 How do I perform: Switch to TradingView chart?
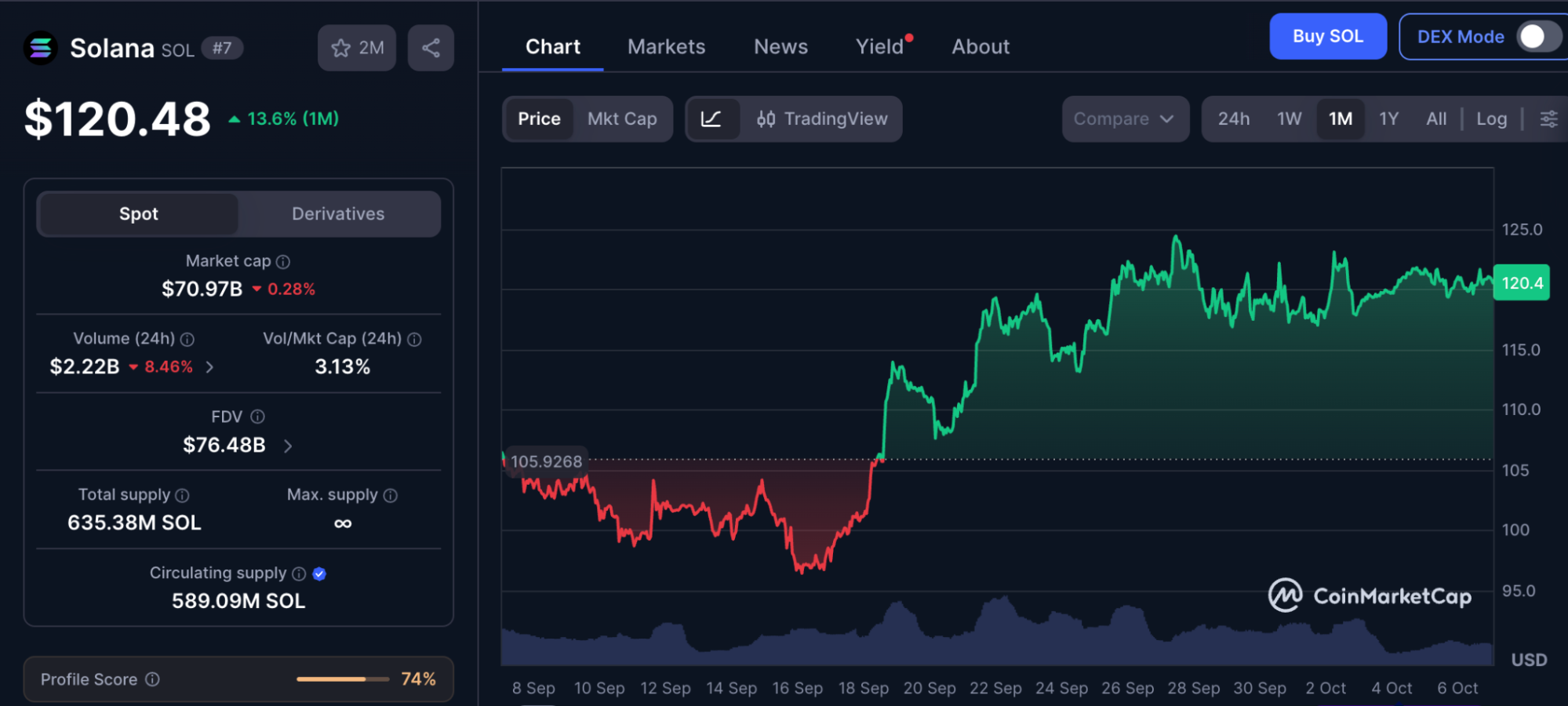[822, 119]
